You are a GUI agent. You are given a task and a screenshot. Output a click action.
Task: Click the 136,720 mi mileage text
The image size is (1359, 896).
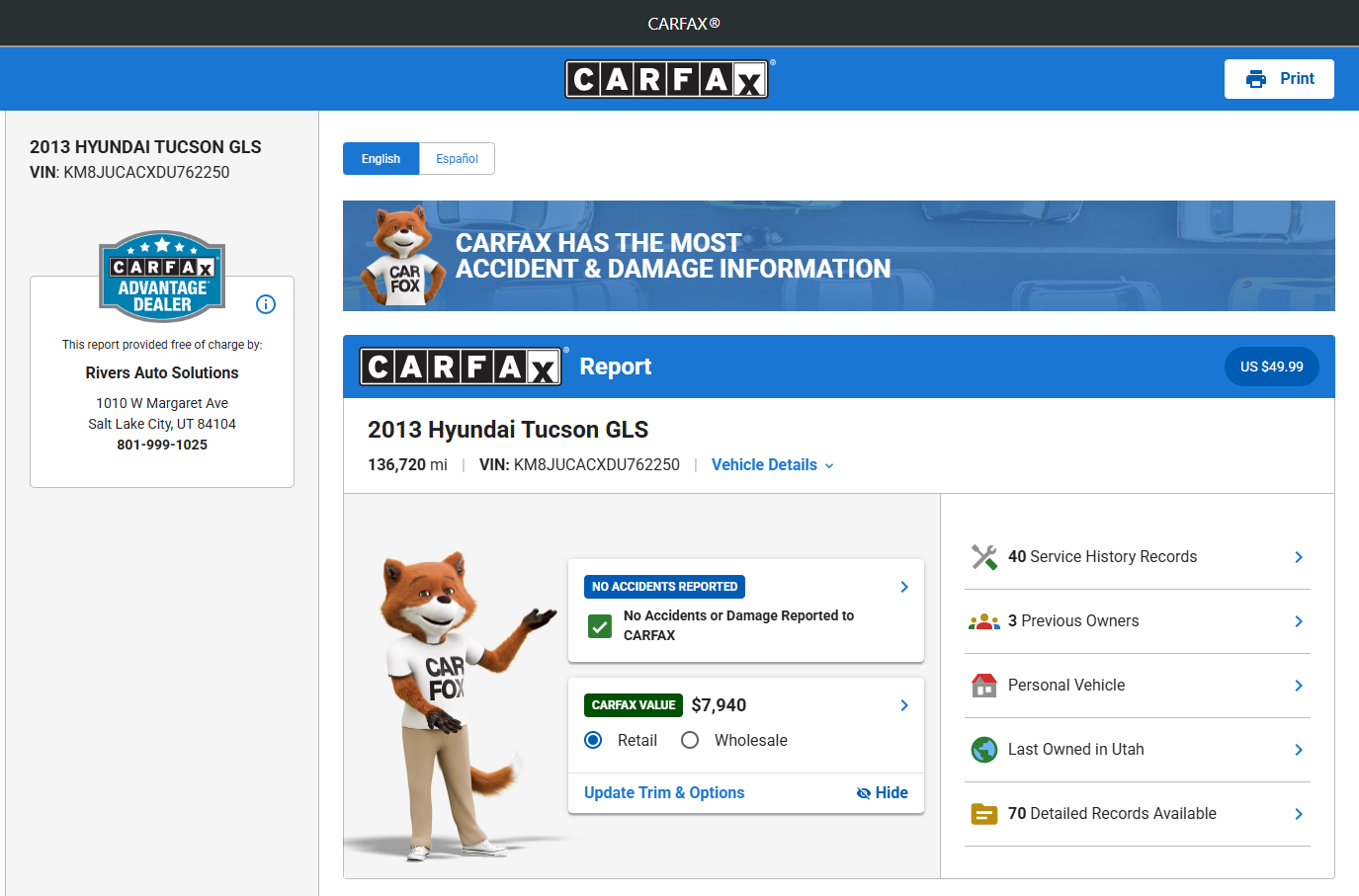pos(407,465)
